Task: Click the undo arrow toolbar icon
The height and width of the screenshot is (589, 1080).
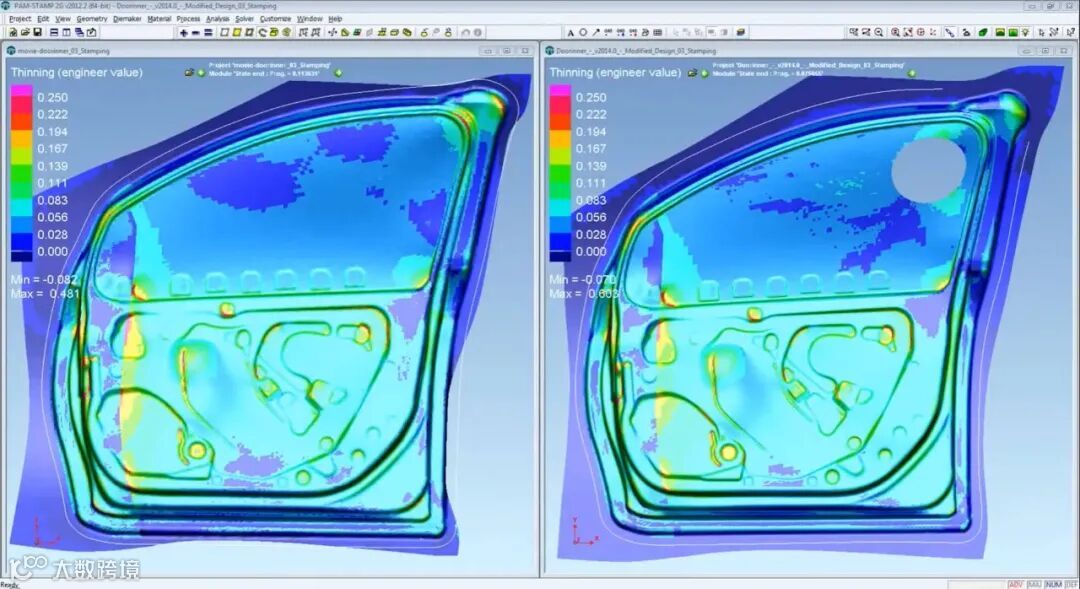Action: pyautogui.click(x=465, y=32)
